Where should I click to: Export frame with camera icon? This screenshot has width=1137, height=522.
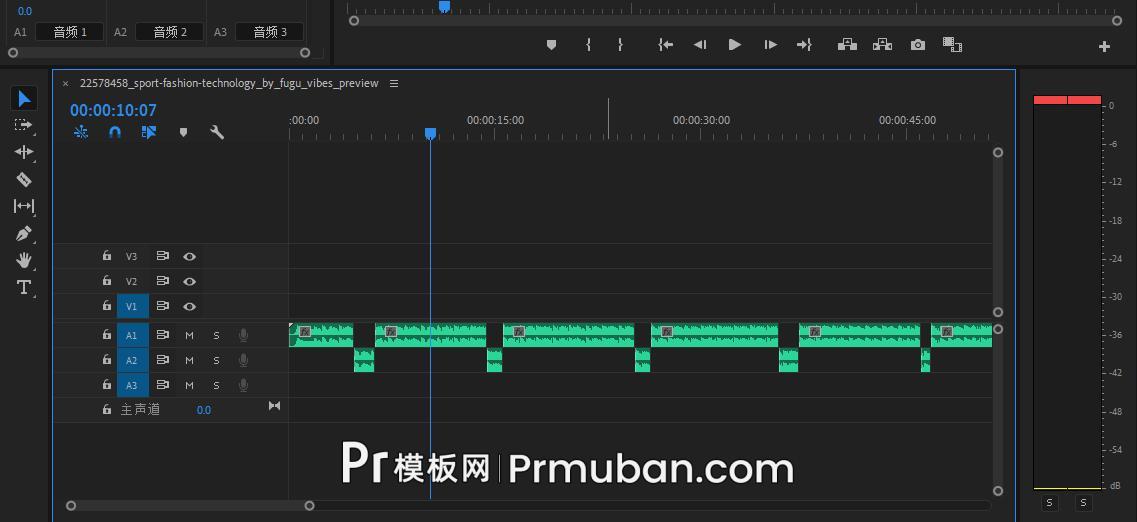[x=918, y=45]
